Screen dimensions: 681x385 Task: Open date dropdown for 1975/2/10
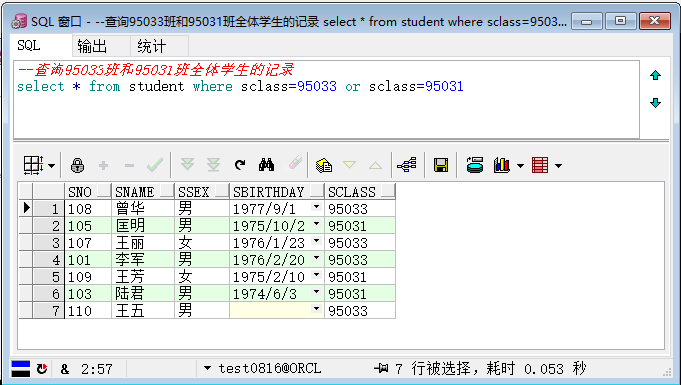[x=316, y=275]
